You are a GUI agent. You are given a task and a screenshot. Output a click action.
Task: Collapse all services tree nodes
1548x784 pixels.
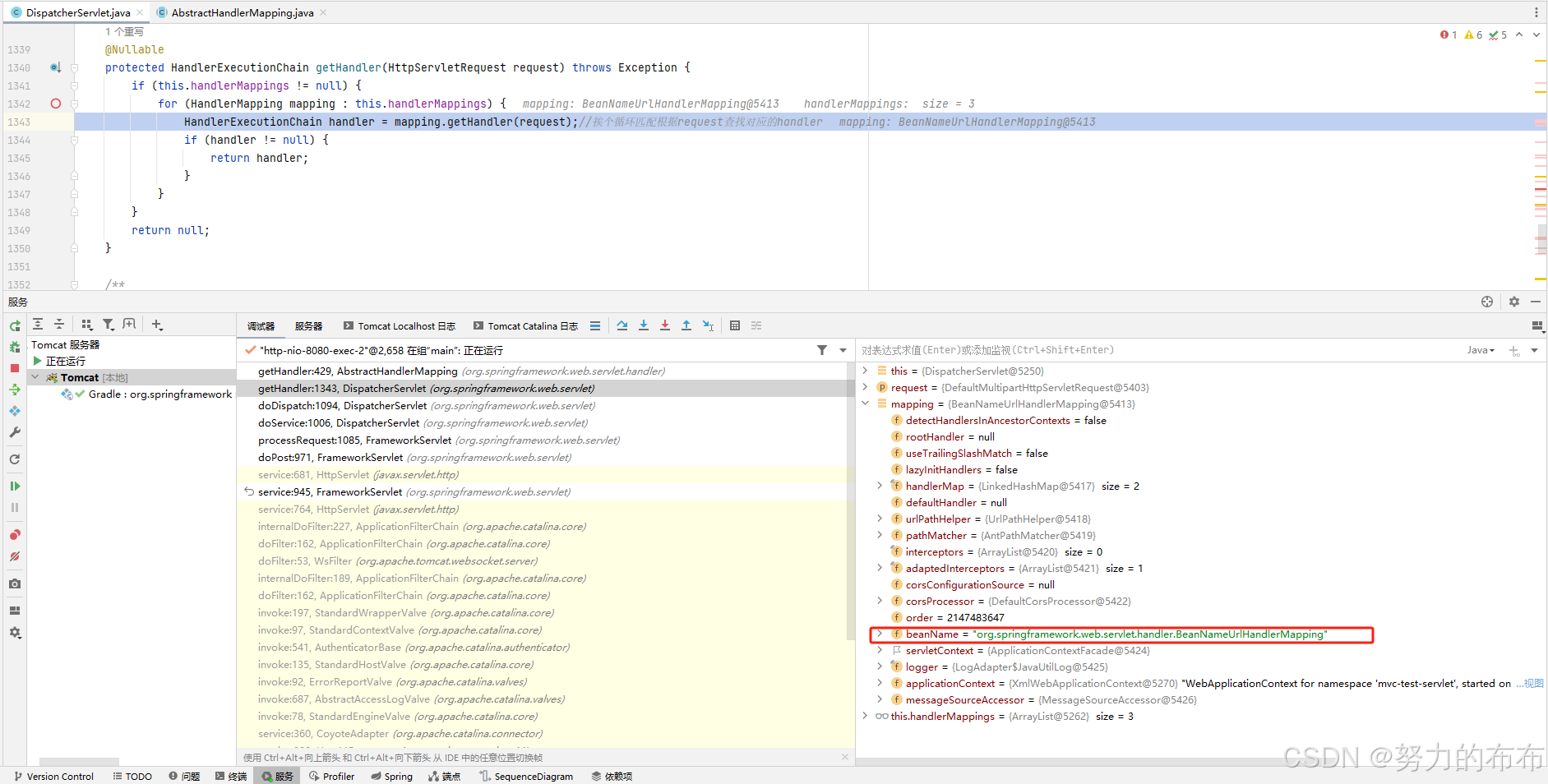(59, 325)
